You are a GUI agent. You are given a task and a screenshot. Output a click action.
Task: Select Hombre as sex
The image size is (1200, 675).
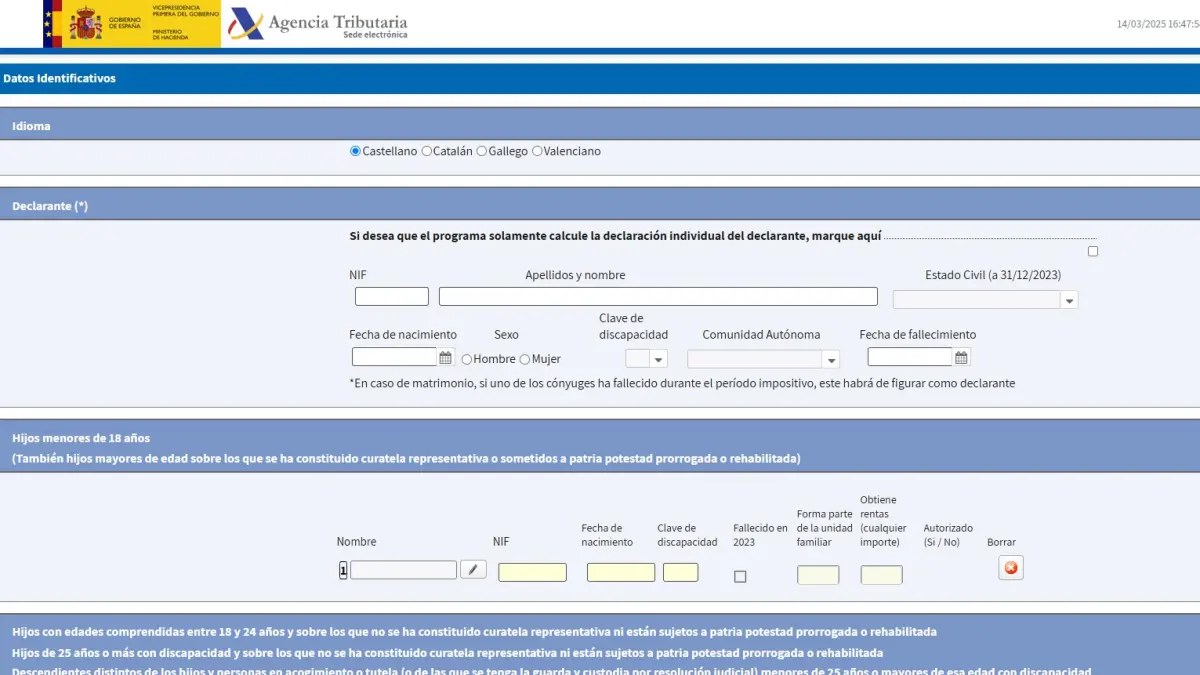click(x=467, y=360)
